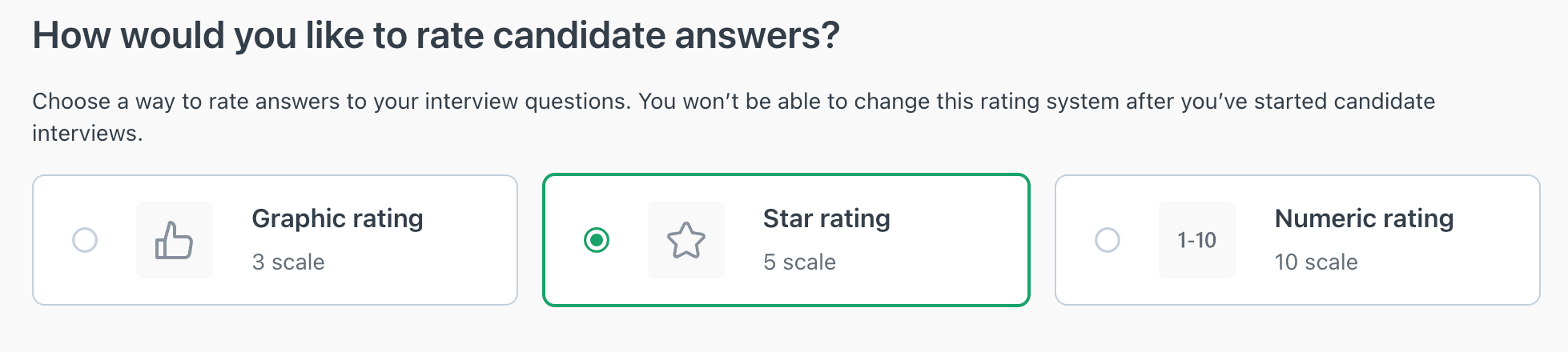Image resolution: width=1568 pixels, height=352 pixels.
Task: Click the '5 scale' label
Action: tap(799, 262)
